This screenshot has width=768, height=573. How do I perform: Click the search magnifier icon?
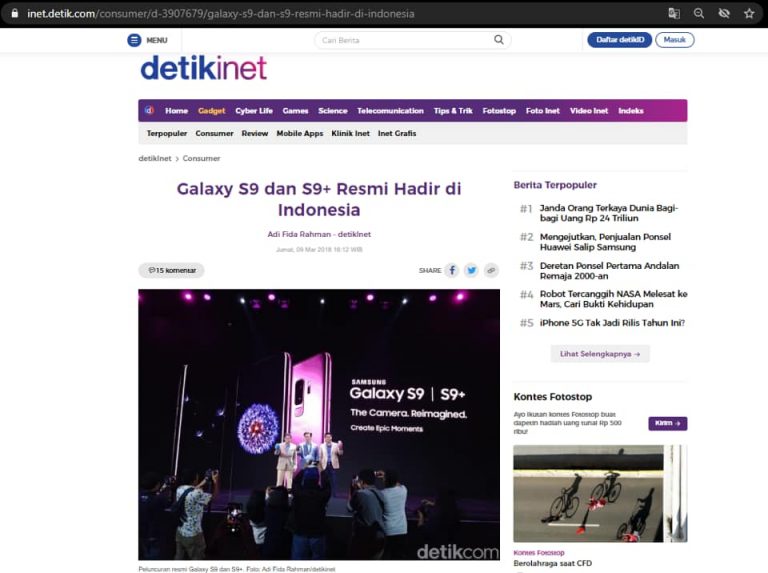tap(499, 40)
